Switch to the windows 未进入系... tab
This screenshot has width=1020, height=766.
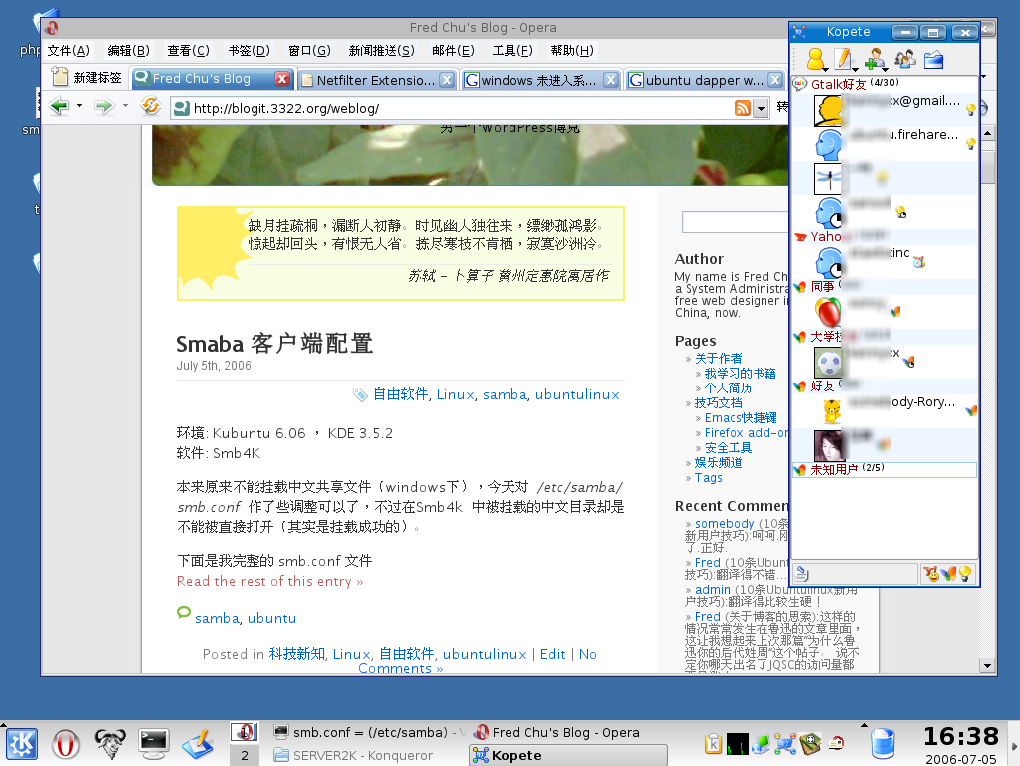tap(541, 80)
